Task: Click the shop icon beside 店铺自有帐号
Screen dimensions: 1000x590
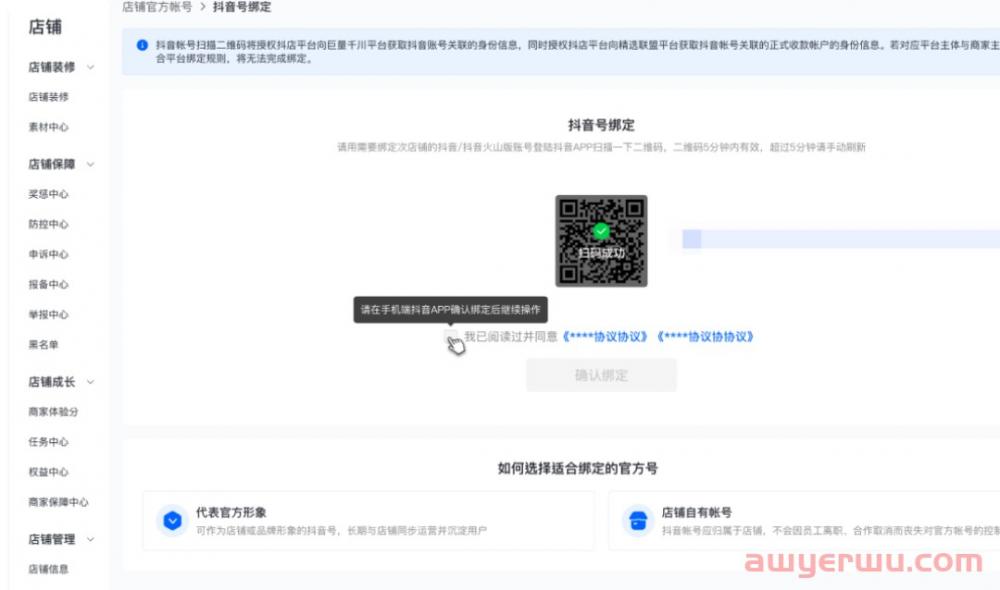Action: point(638,521)
